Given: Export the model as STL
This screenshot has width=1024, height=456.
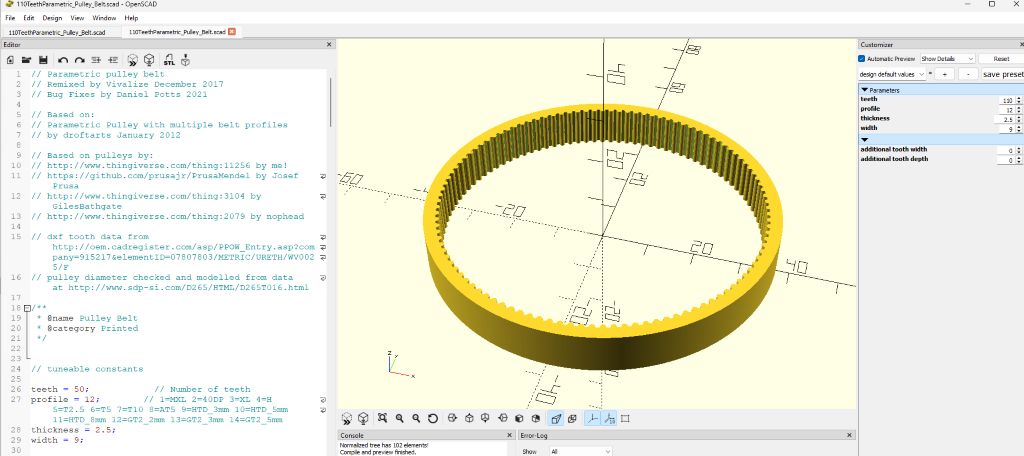Looking at the screenshot, I should tap(169, 60).
